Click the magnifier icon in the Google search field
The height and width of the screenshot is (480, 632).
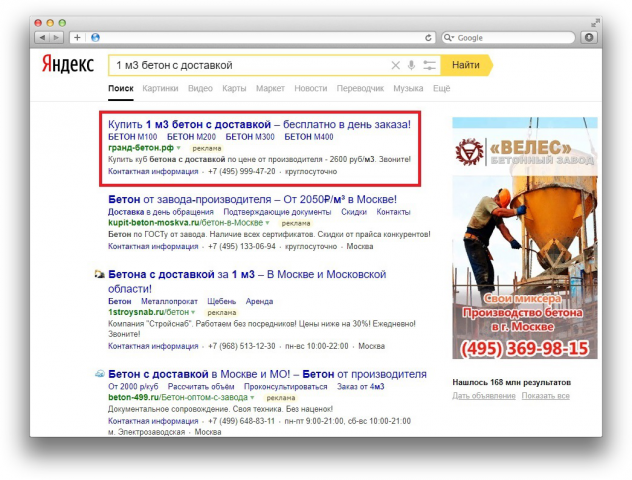tap(448, 37)
